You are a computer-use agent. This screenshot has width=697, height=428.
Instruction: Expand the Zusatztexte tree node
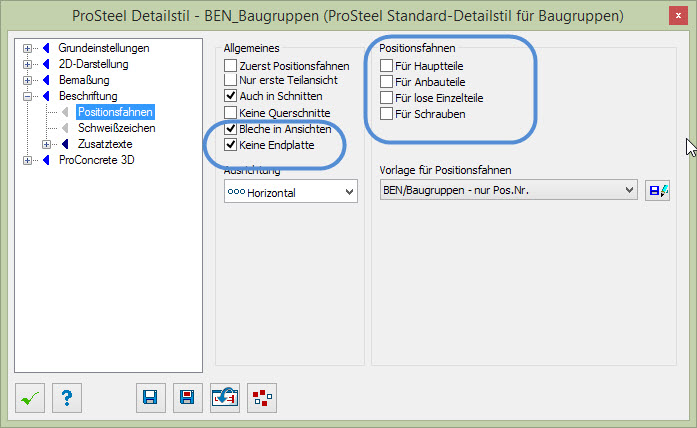46,144
